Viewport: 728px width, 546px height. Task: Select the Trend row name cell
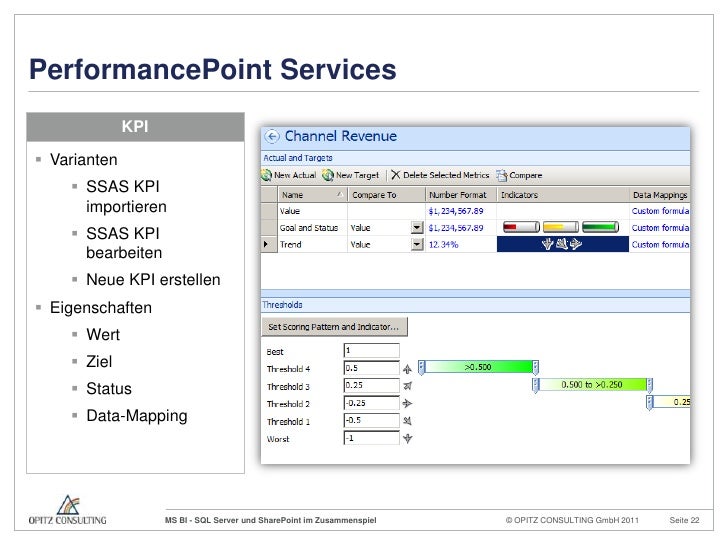tap(312, 244)
